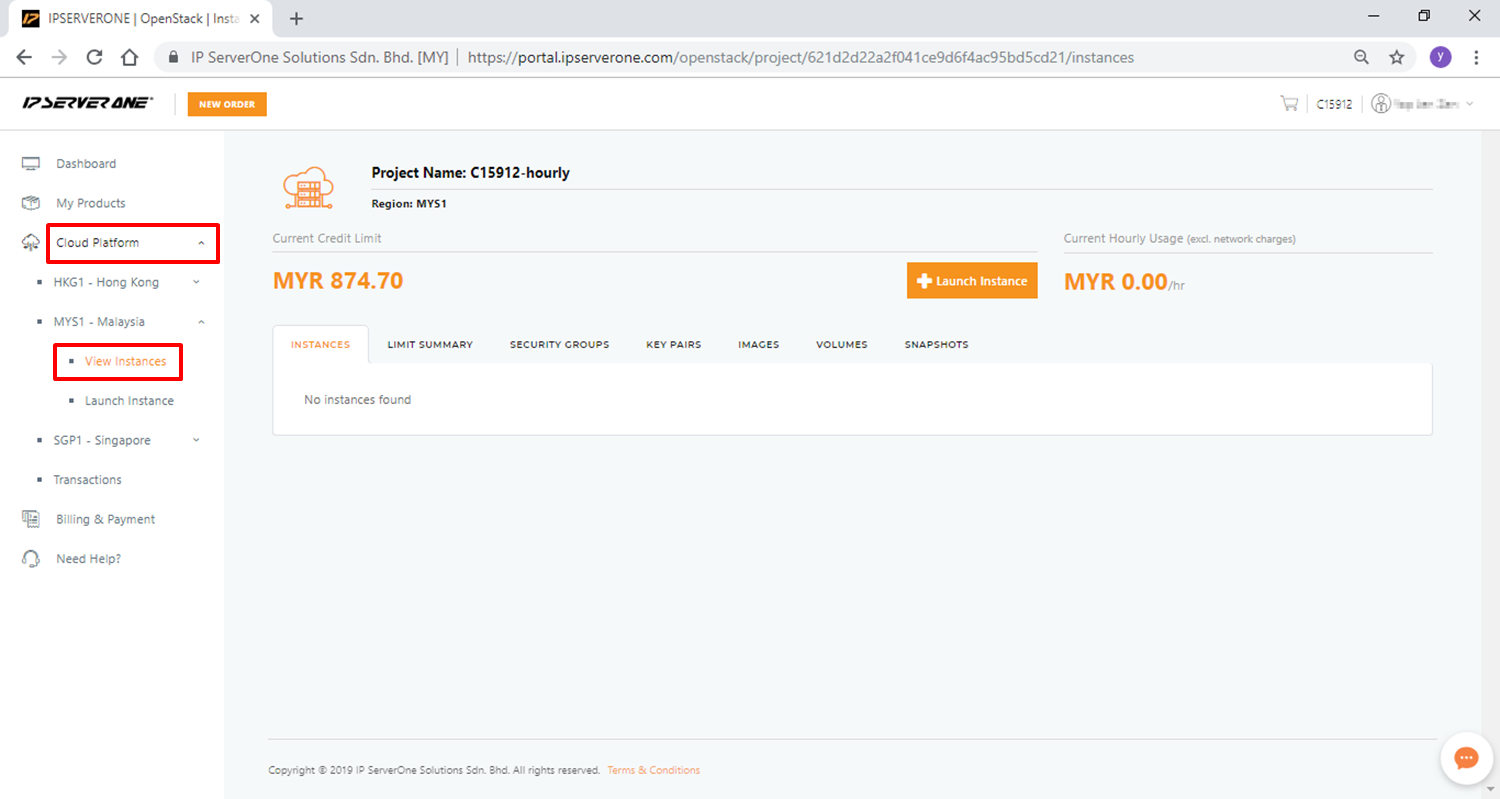Click credit amount MYR 874.70
This screenshot has width=1500, height=799.
[x=338, y=281]
